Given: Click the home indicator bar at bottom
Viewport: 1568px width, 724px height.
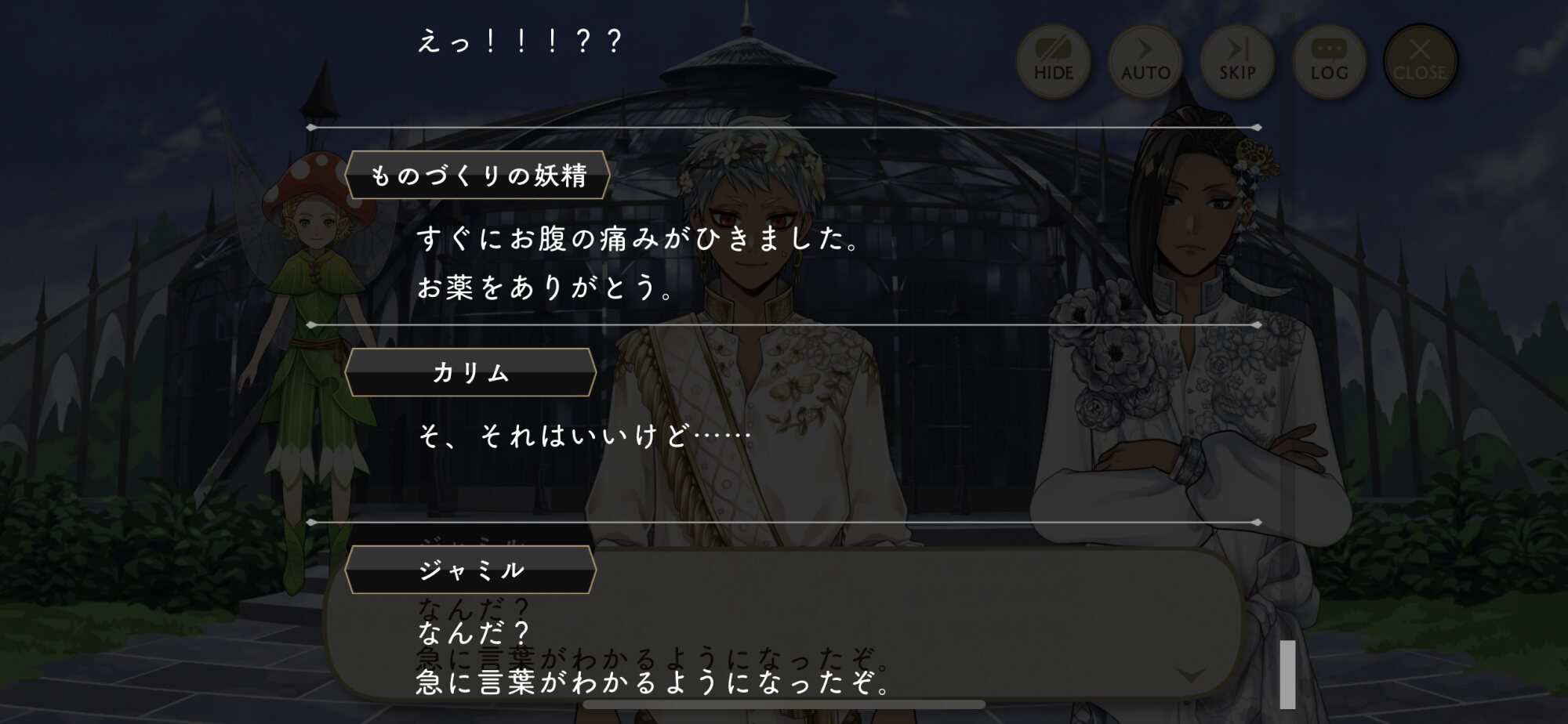Looking at the screenshot, I should (x=784, y=704).
